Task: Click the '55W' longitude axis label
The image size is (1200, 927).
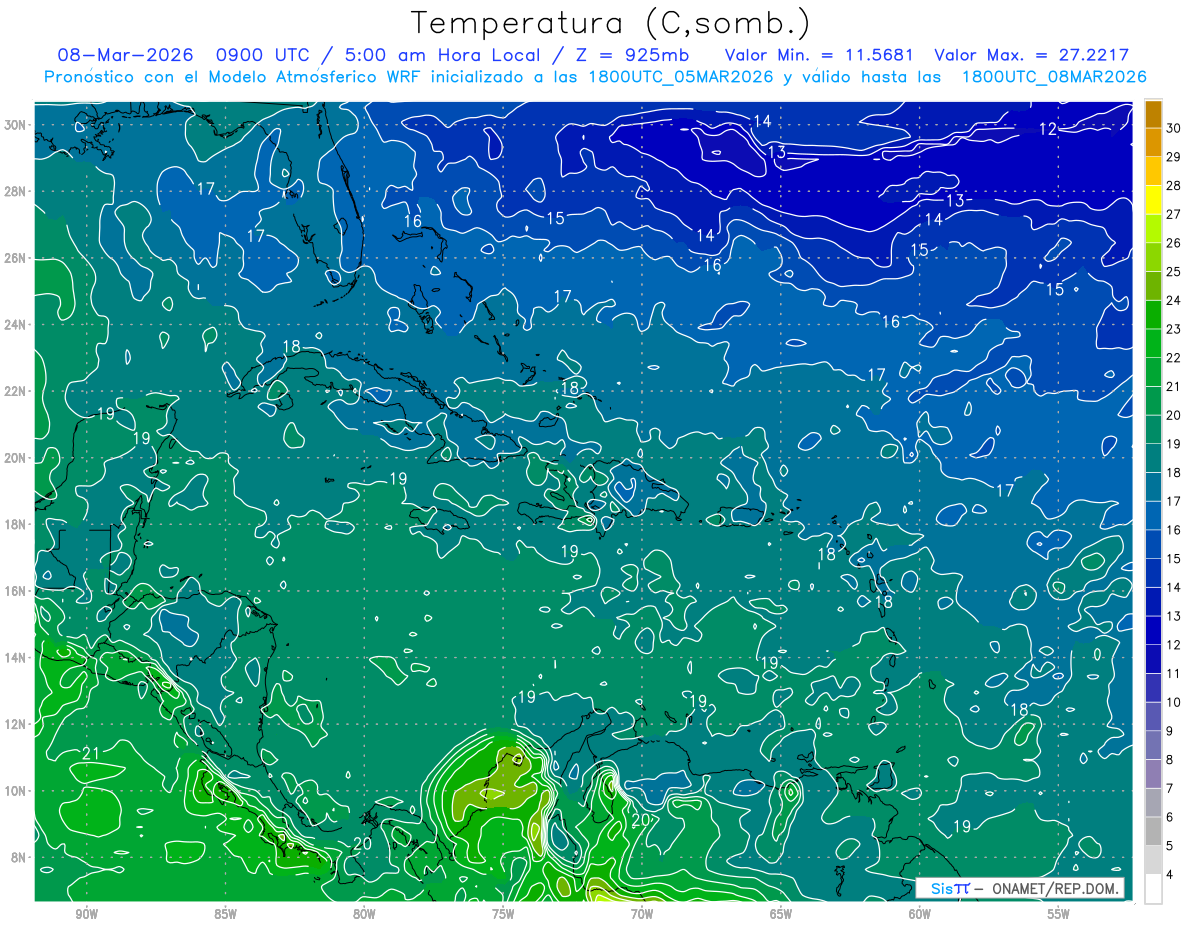Action: click(x=1059, y=915)
